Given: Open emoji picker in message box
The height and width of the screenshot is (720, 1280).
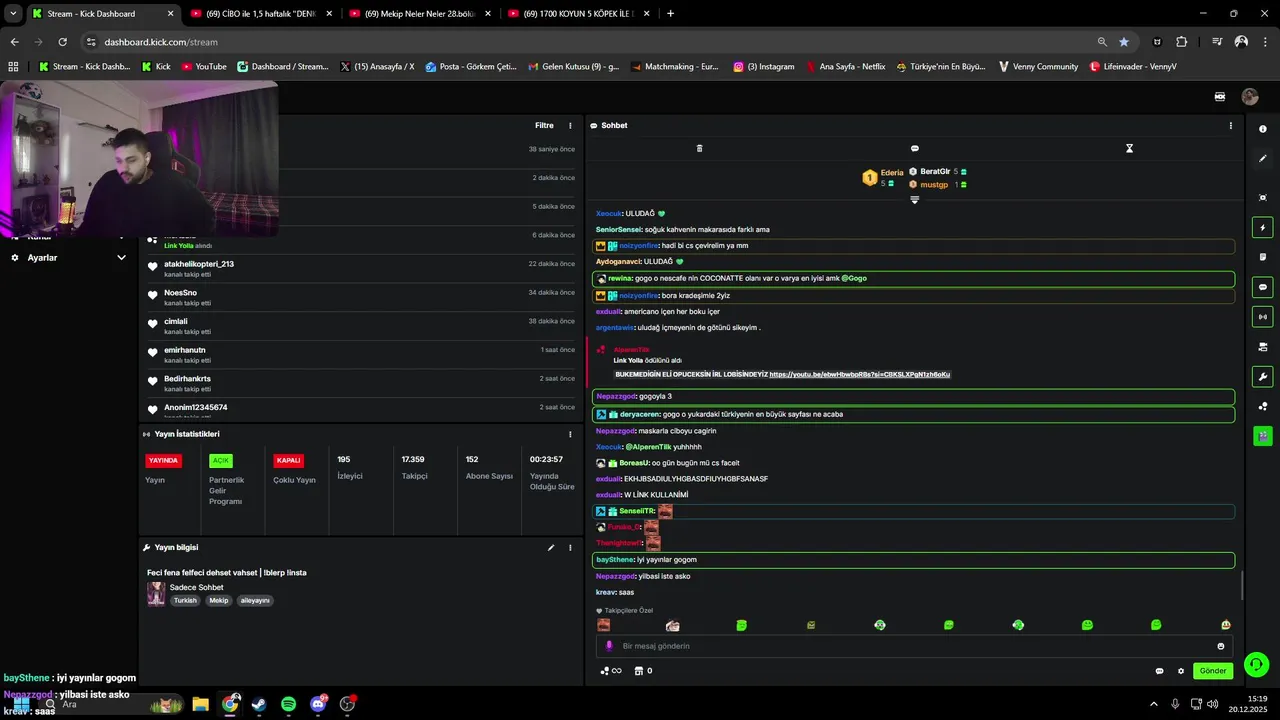Looking at the screenshot, I should [1220, 646].
